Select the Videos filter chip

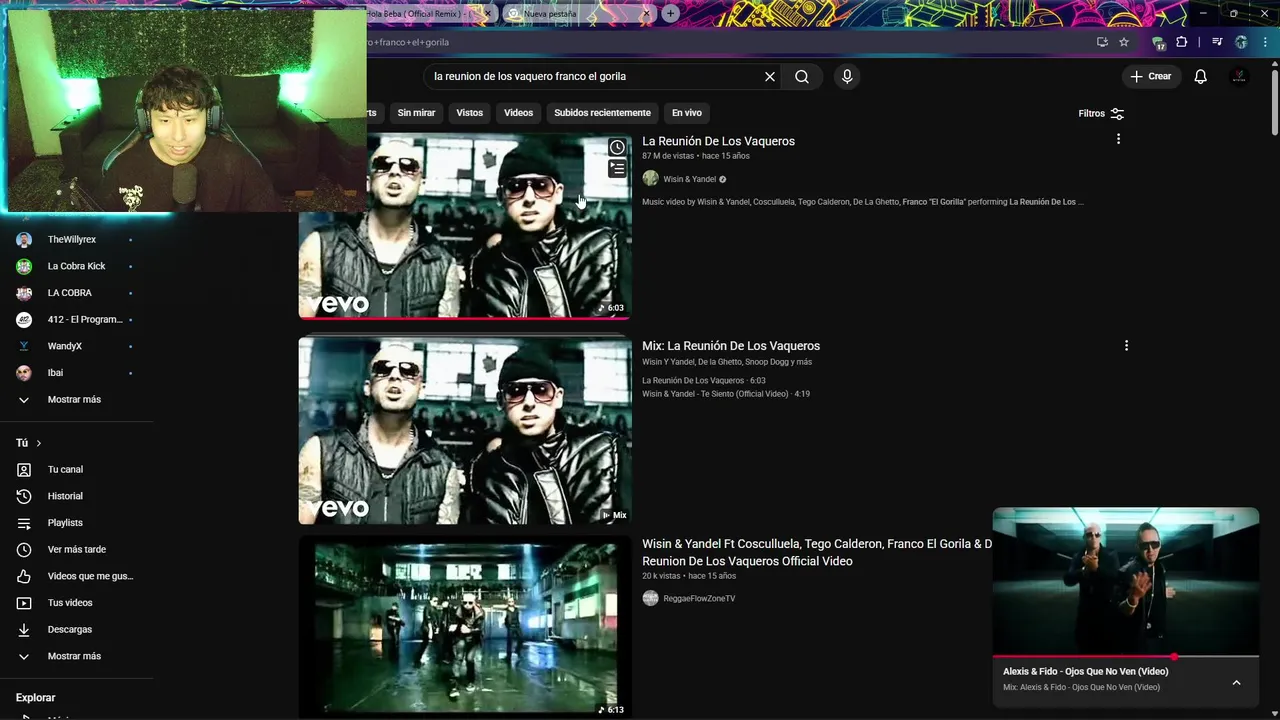[518, 113]
